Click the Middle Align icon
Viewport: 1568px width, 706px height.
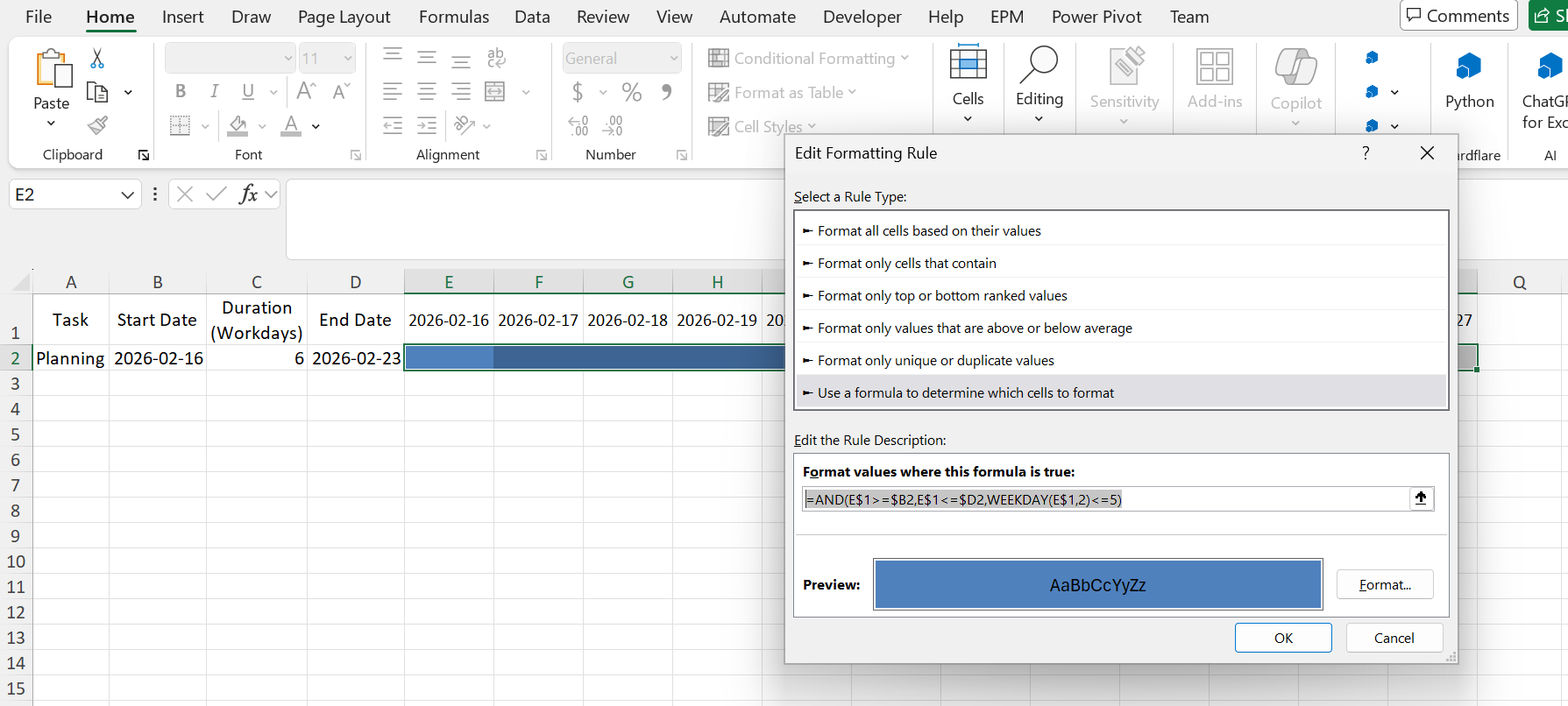coord(427,58)
